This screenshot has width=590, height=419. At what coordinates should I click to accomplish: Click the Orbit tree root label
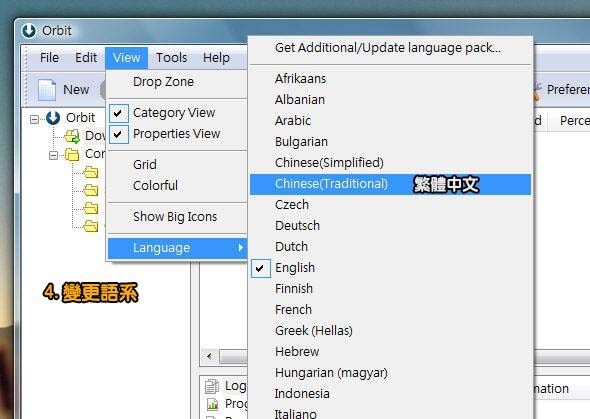[x=81, y=118]
